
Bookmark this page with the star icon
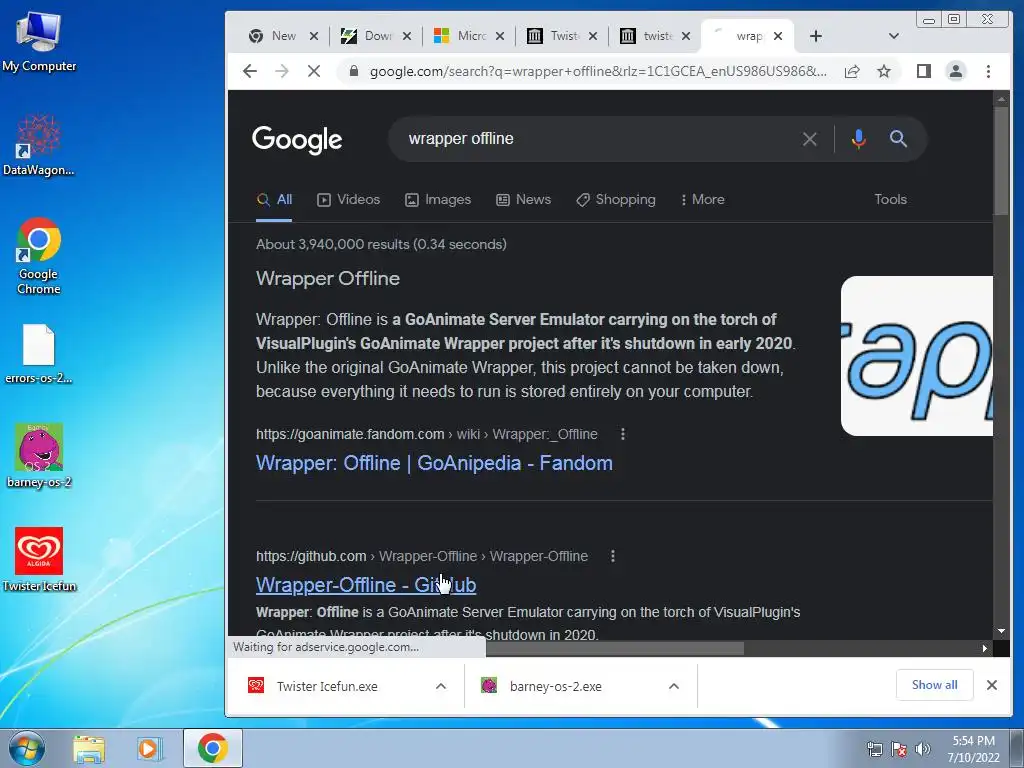pos(884,71)
